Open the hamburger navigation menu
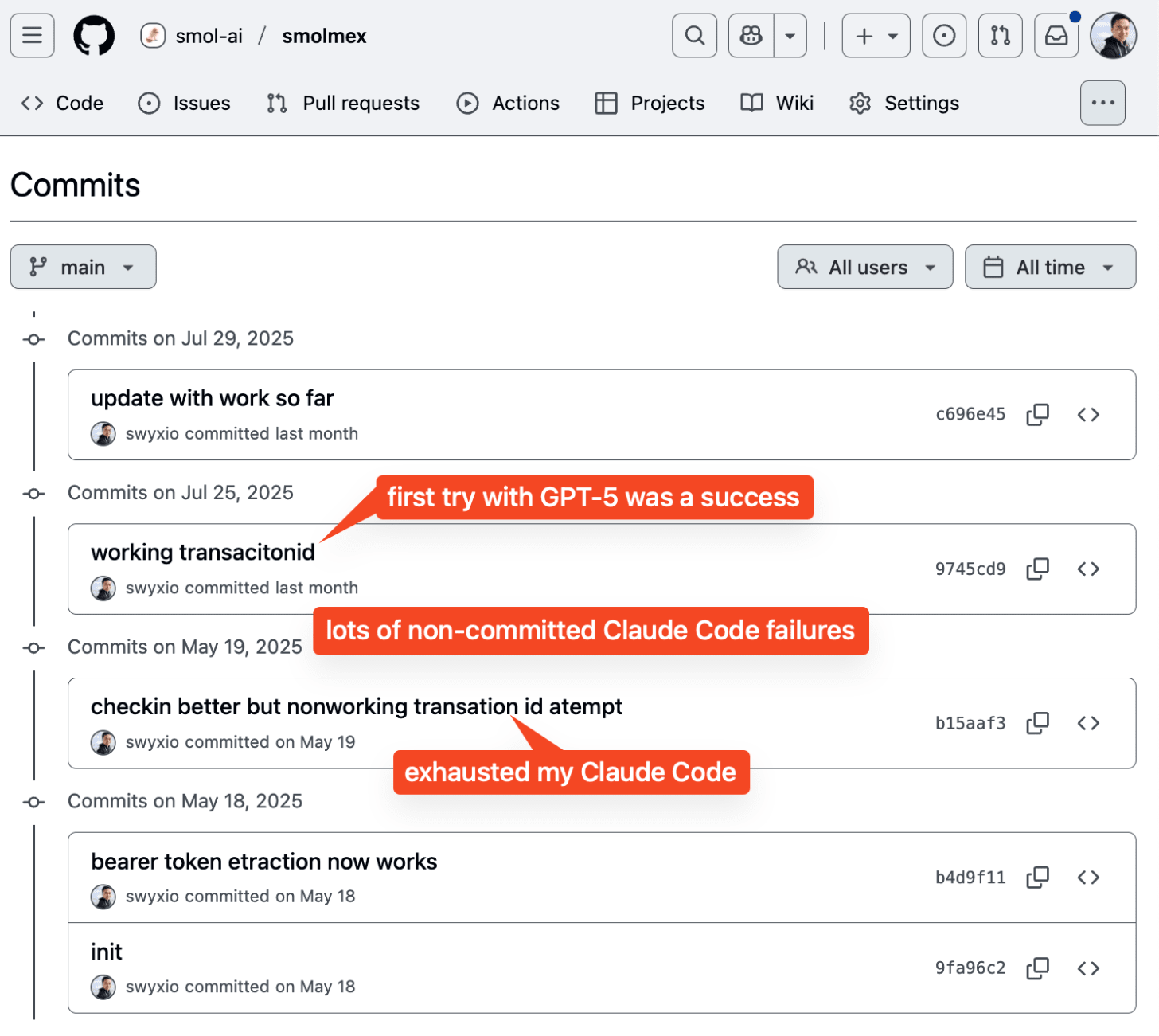The width and height of the screenshot is (1159, 1036). (x=33, y=36)
